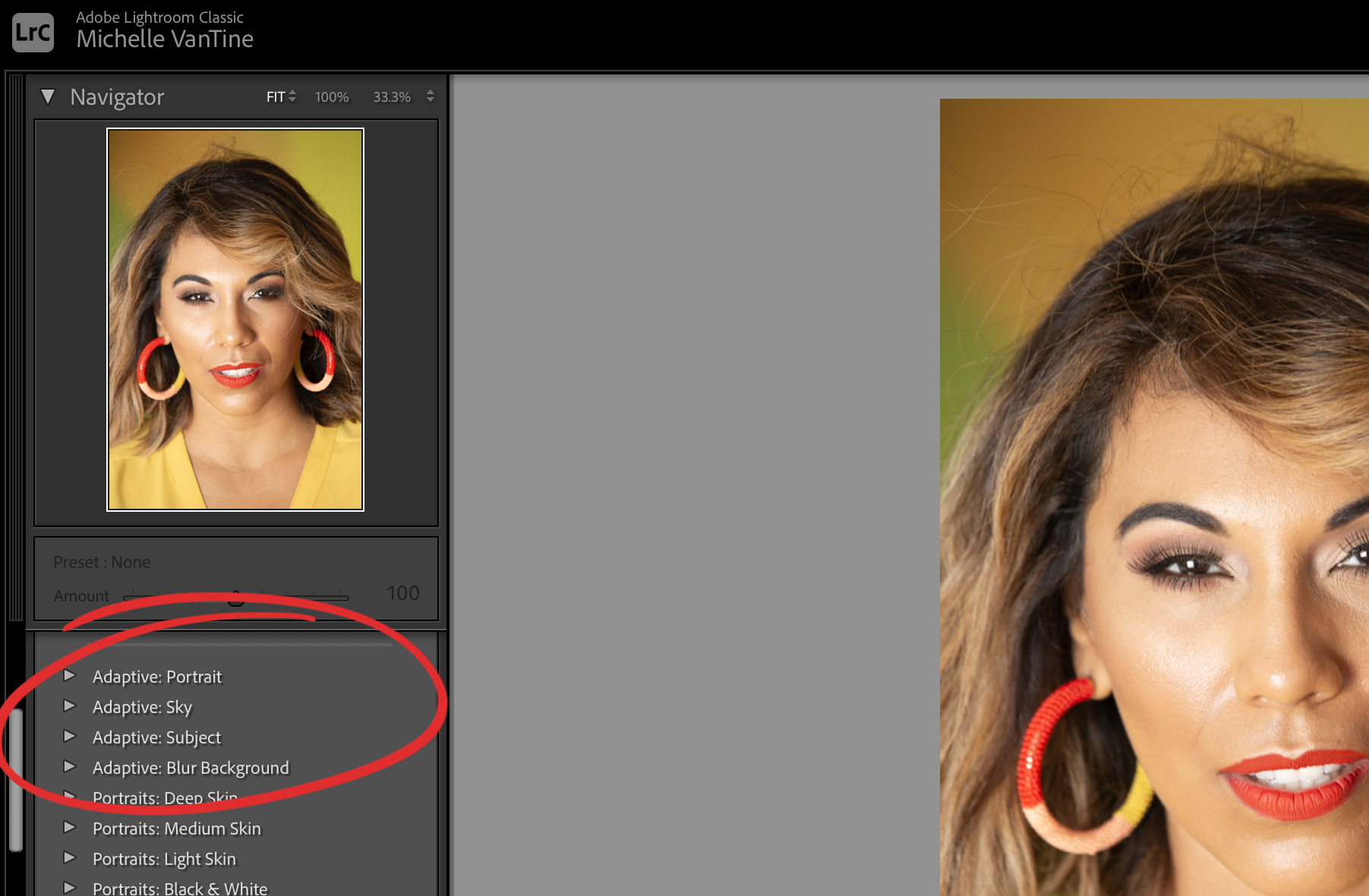Screen dimensions: 1369x896
Task: Expand the Adaptive: Subject preset group
Action: 71,737
